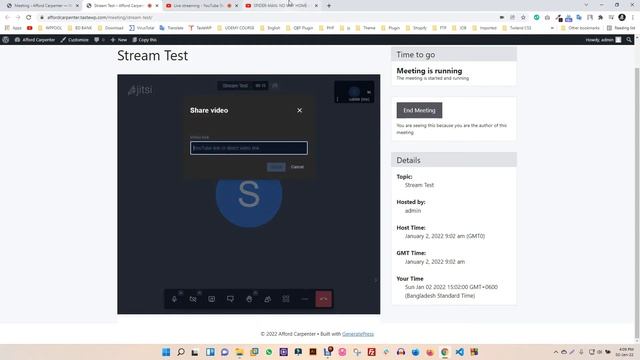Open Jitsi more actions menu

(x=304, y=299)
